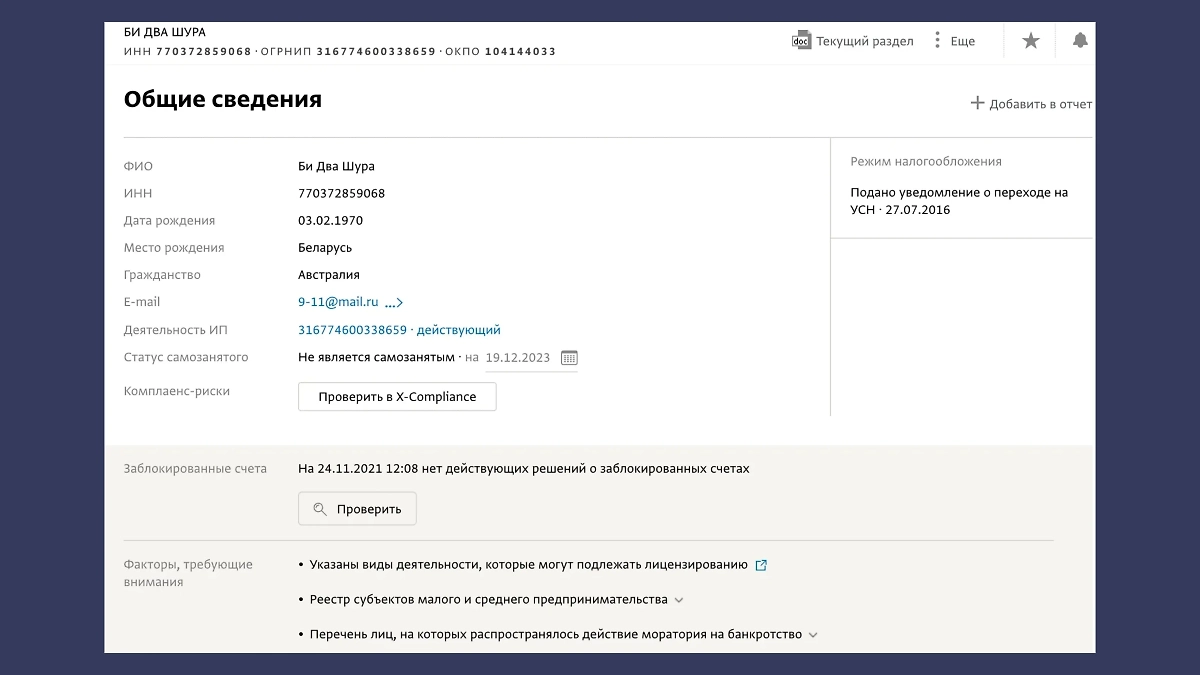Click Добавить в отчет
1200x675 pixels.
pos(1040,103)
